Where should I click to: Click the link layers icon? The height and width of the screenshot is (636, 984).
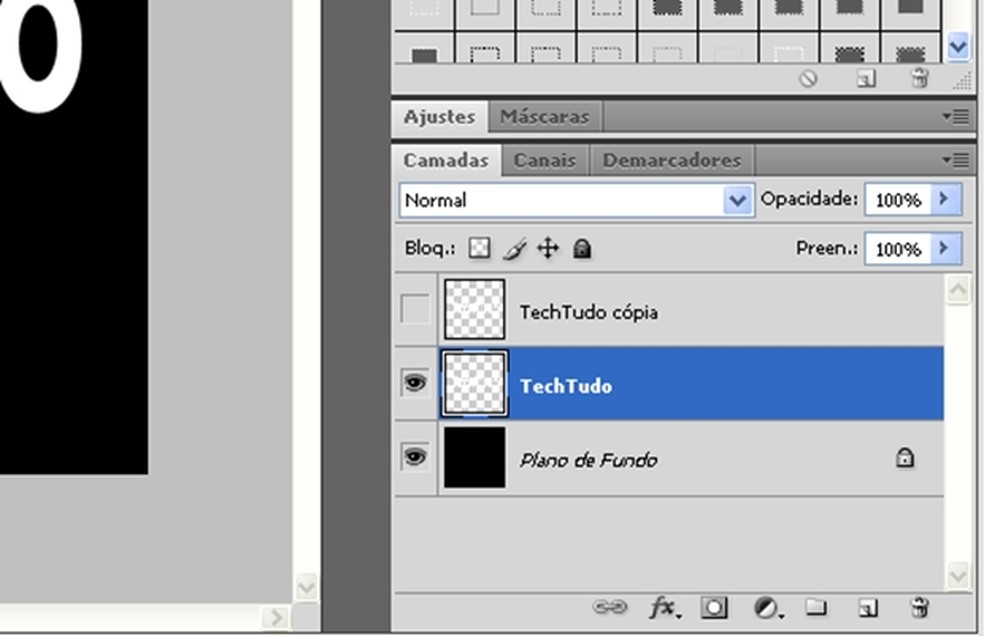point(610,608)
